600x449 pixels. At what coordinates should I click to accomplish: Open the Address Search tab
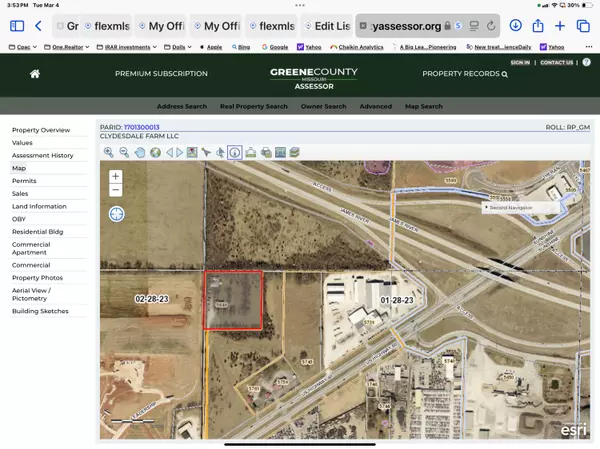coord(182,106)
